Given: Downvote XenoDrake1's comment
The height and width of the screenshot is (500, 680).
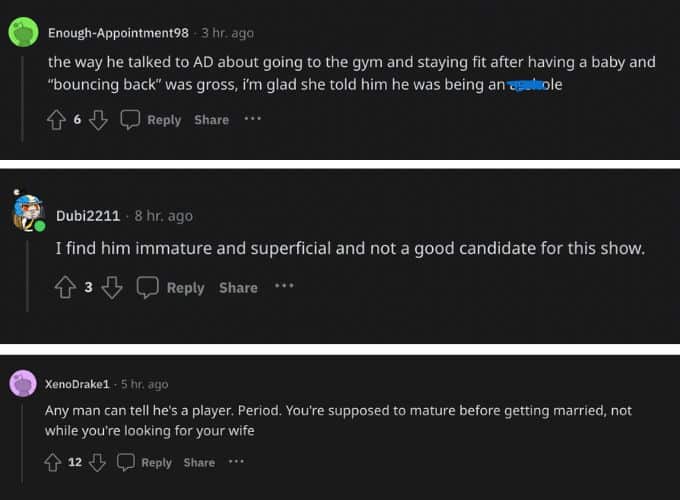Looking at the screenshot, I should click(x=98, y=462).
